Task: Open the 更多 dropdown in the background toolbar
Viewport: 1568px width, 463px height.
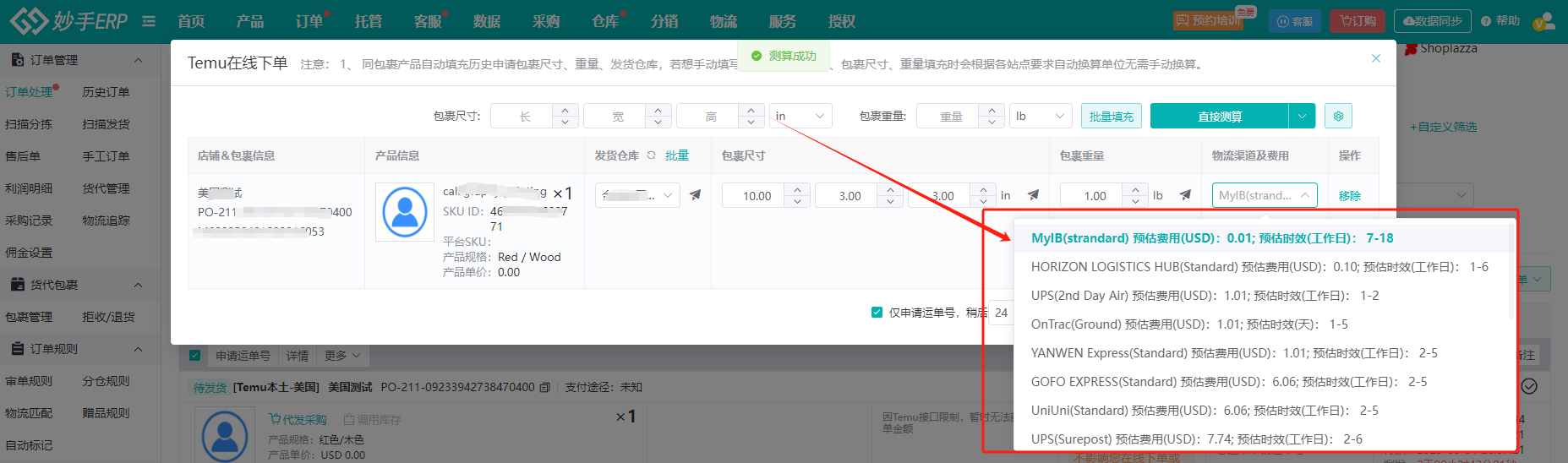Action: [x=342, y=356]
